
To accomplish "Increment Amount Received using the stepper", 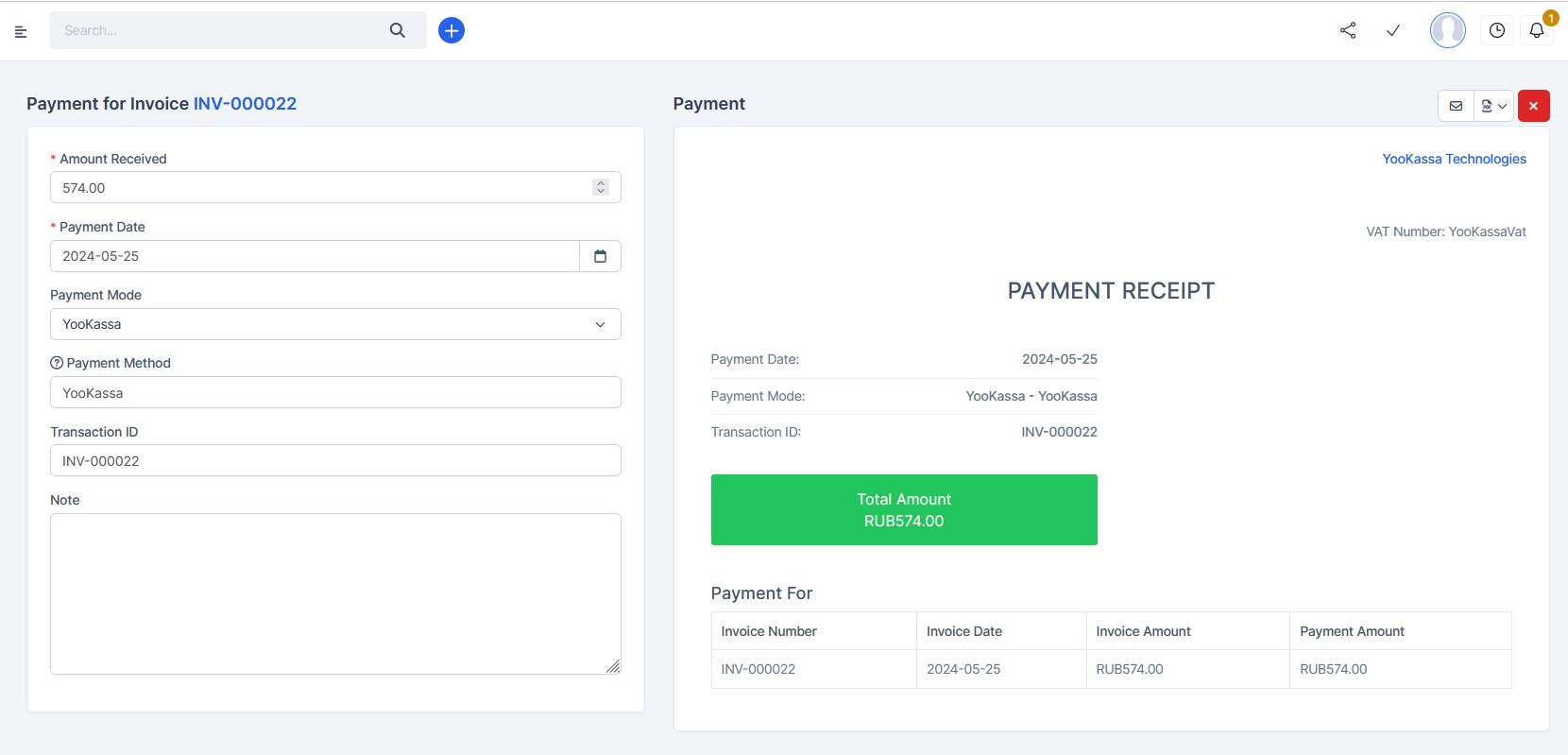I will [600, 182].
